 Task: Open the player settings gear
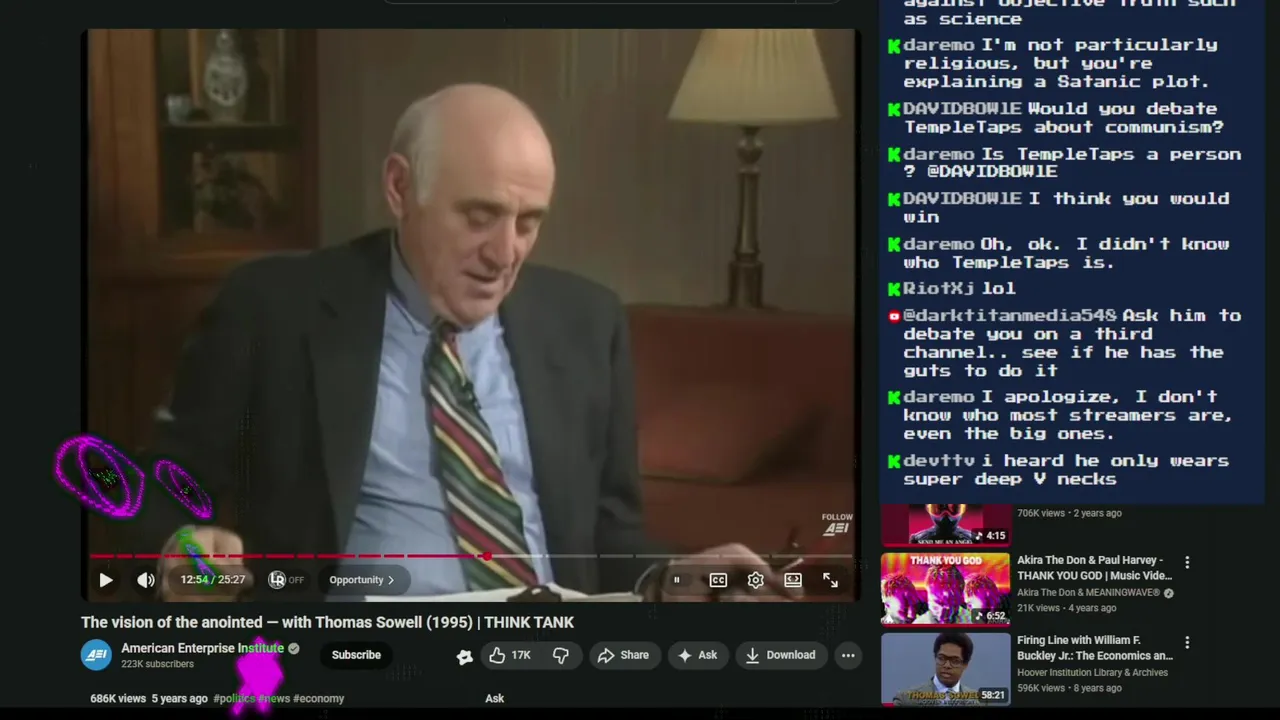pos(755,580)
